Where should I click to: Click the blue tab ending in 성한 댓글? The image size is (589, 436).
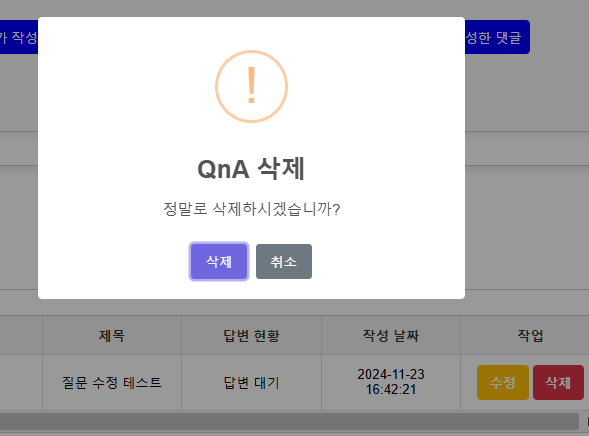497,37
